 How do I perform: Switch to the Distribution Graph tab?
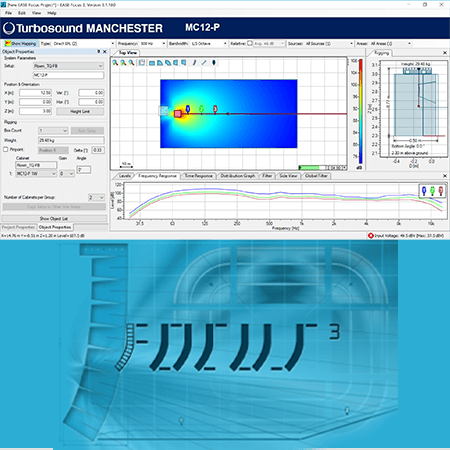point(238,176)
